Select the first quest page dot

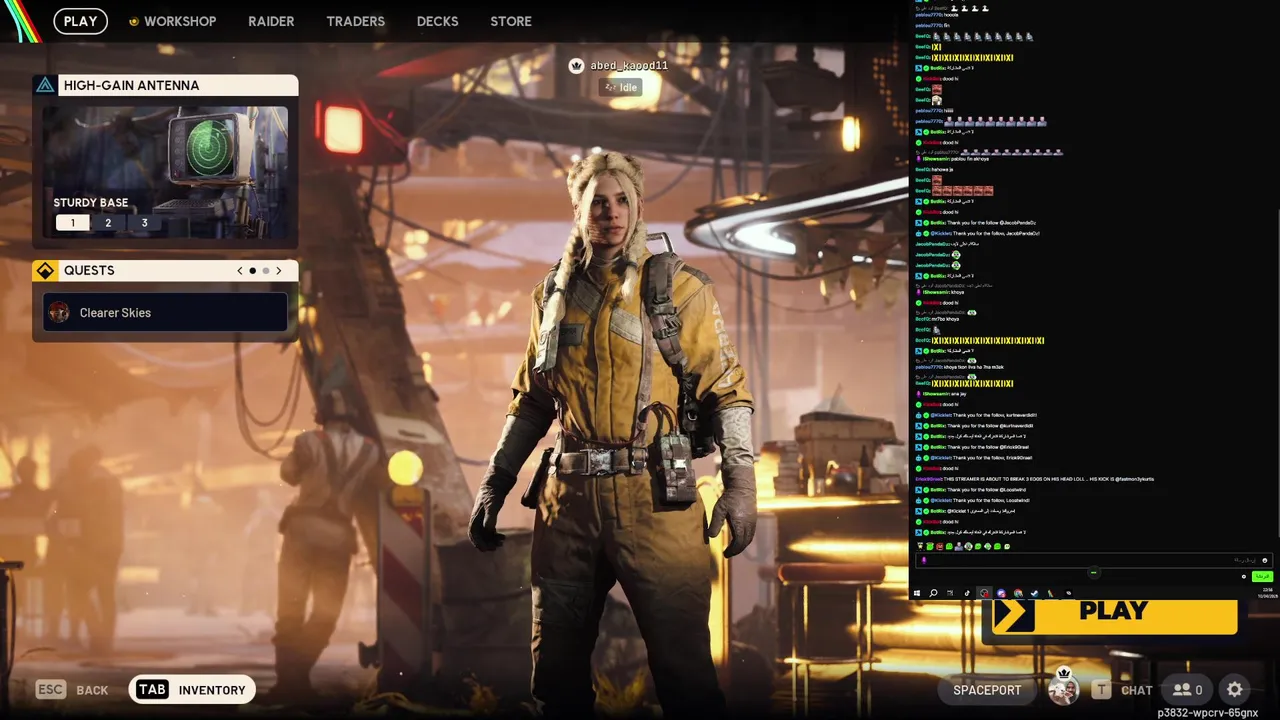click(253, 271)
